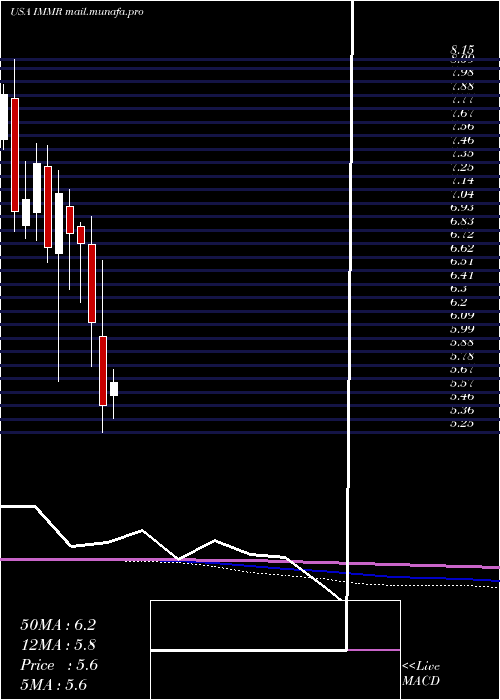
Task: Select the 6.09 price axis label
Action: click(x=462, y=316)
